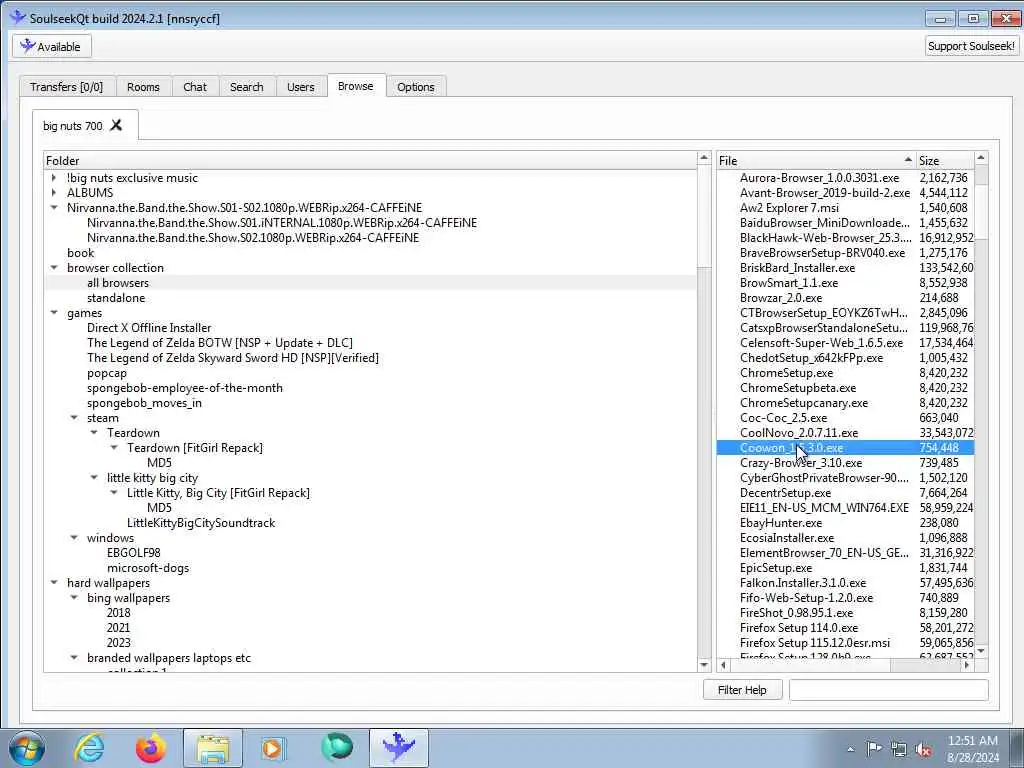Select the Browse tab
This screenshot has height=768, width=1024.
pyautogui.click(x=355, y=86)
